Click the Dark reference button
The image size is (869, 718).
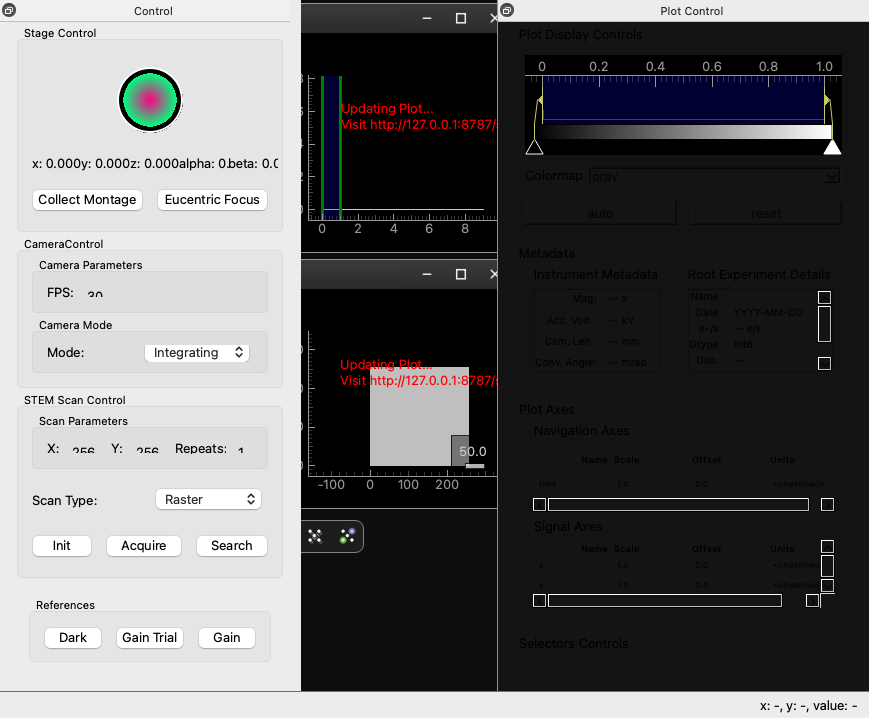tap(73, 638)
